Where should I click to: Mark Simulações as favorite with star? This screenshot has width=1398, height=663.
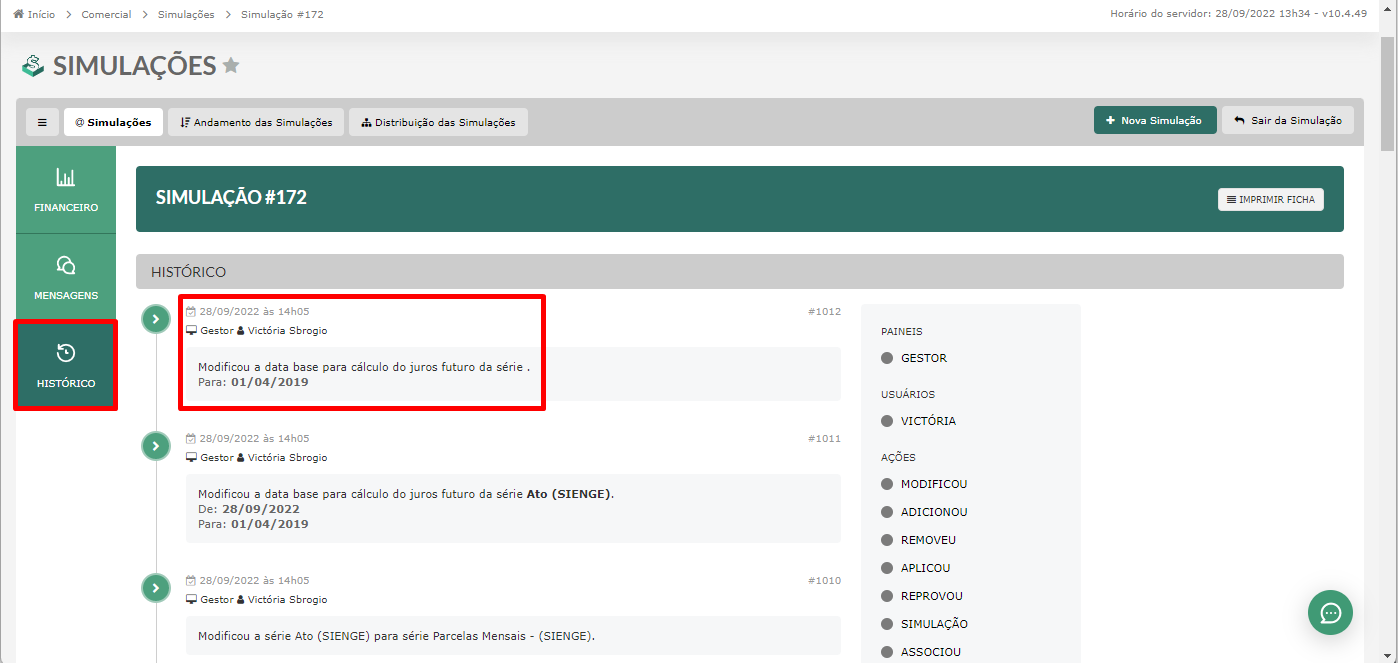(231, 66)
